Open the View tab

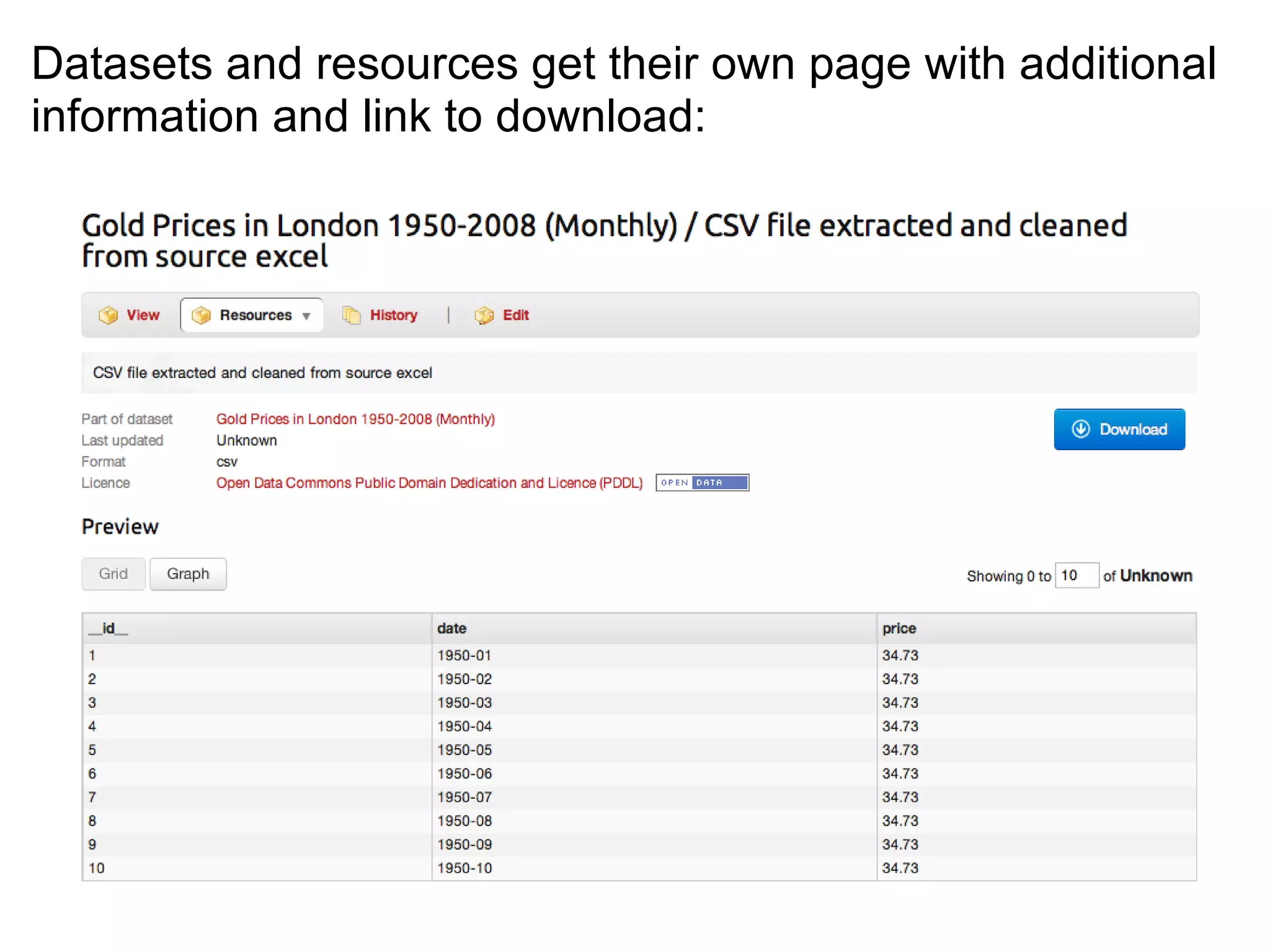pos(143,315)
